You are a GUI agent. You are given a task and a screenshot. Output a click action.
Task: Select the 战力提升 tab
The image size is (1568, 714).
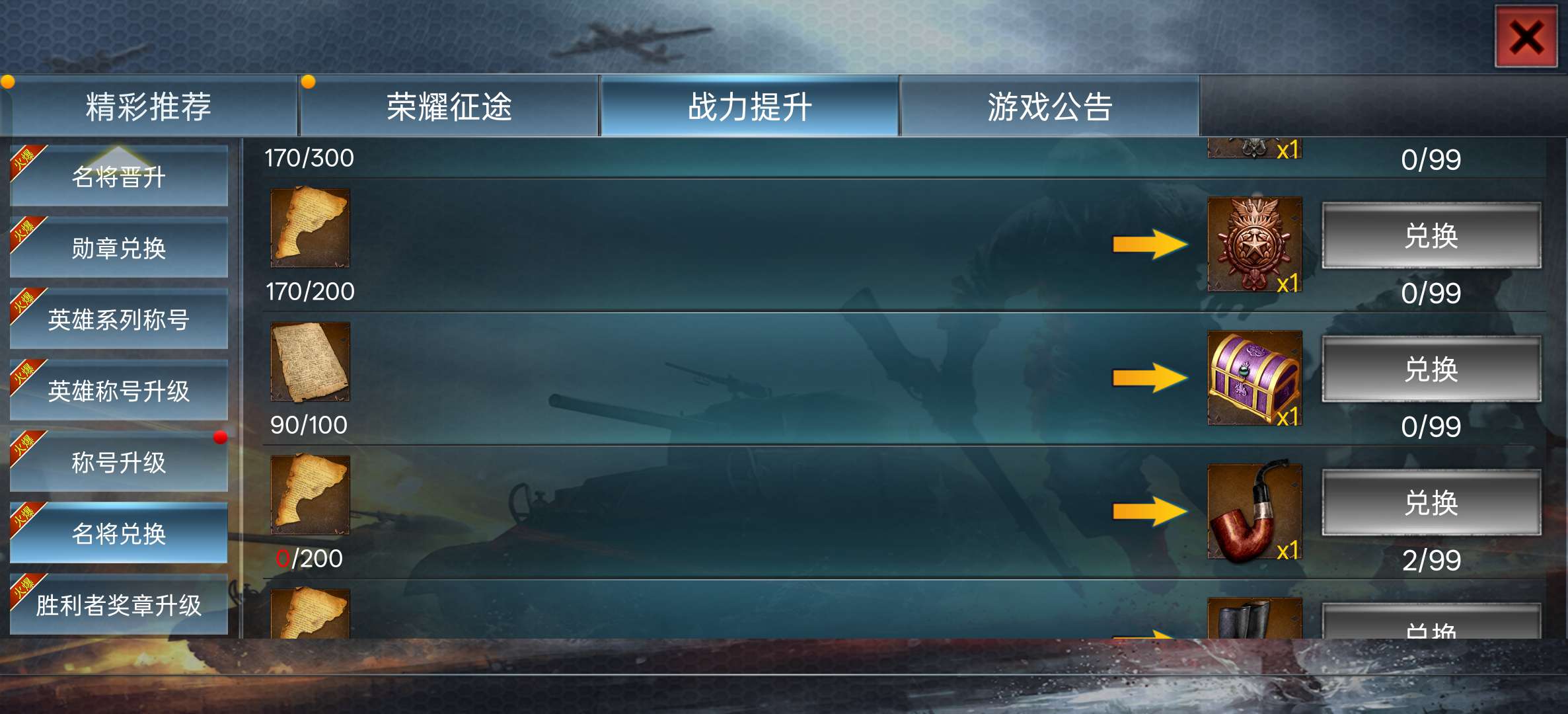tap(749, 106)
